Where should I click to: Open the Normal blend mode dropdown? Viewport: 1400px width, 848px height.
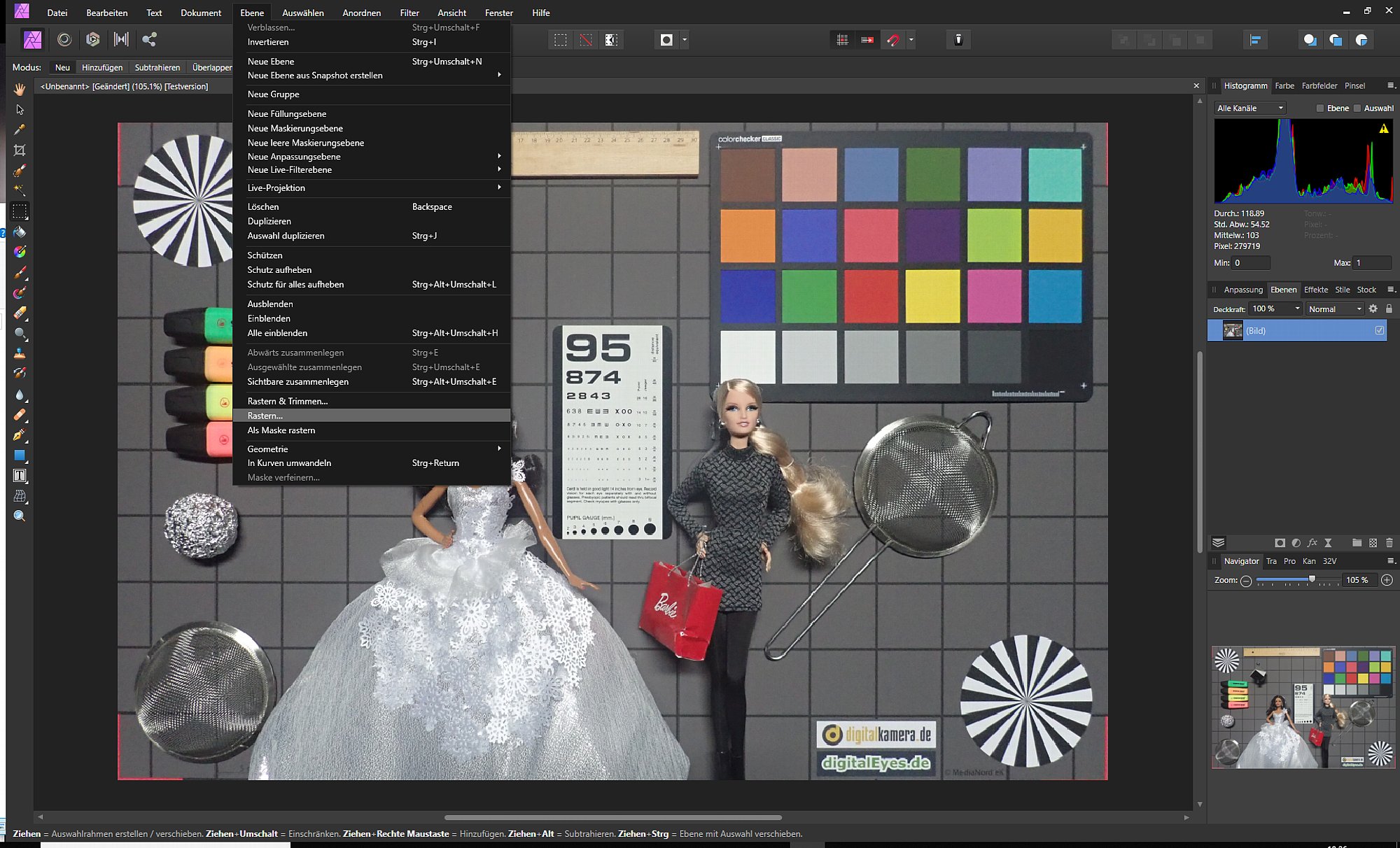1335,309
